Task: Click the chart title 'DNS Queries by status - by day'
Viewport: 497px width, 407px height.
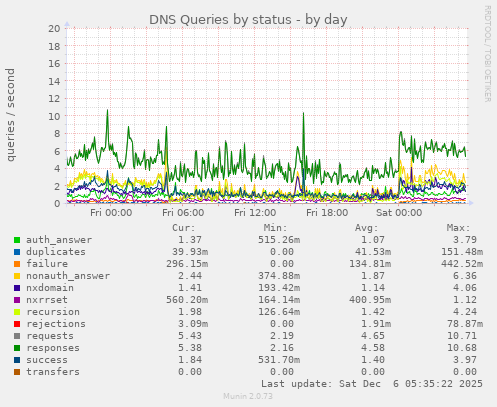Action: click(x=248, y=20)
